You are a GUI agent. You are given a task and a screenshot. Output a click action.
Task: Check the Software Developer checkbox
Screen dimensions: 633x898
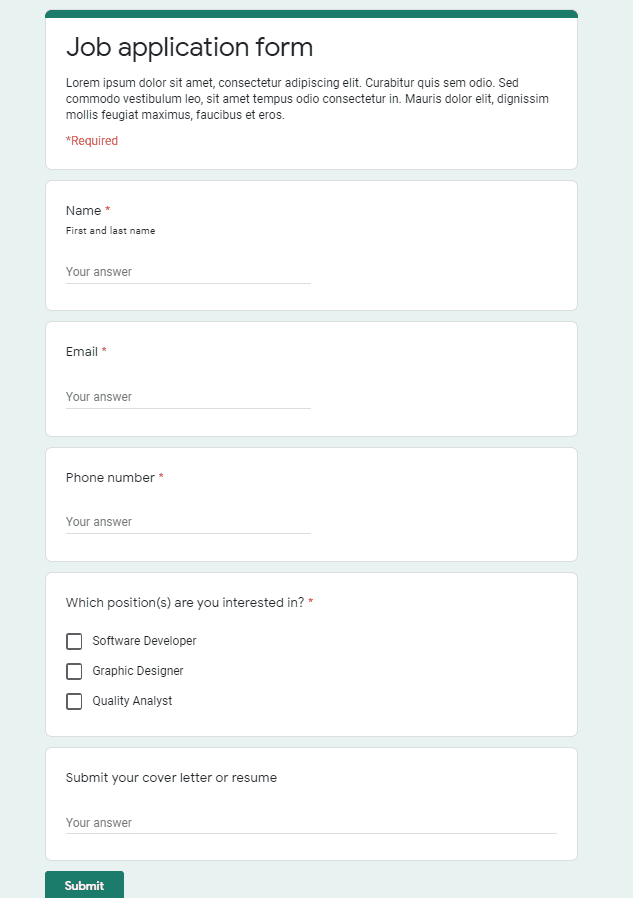pos(74,641)
